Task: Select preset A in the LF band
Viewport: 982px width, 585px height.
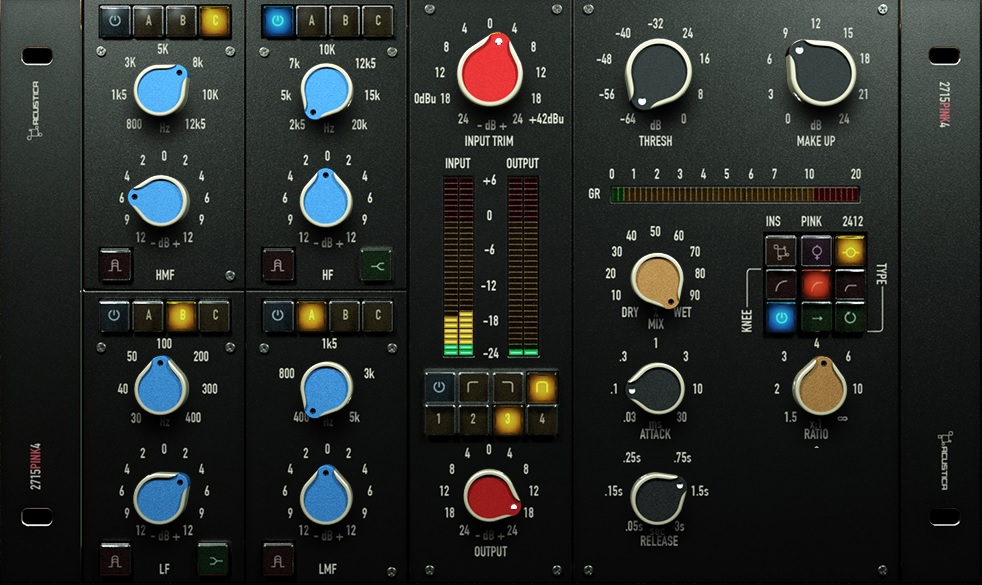Action: point(148,316)
